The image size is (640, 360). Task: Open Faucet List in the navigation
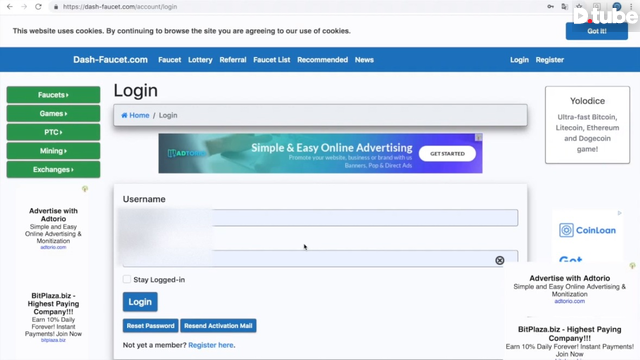point(271,60)
